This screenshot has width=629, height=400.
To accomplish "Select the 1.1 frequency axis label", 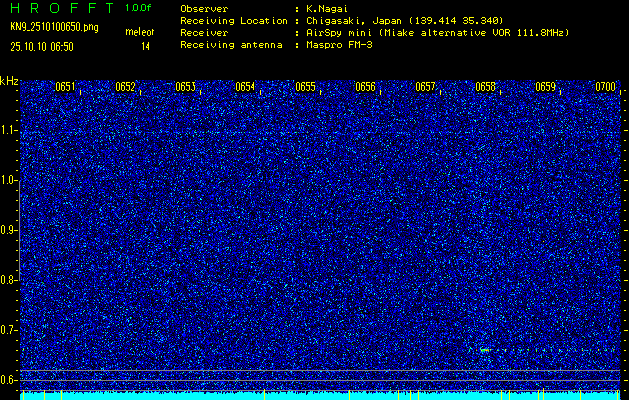I will [x=9, y=130].
